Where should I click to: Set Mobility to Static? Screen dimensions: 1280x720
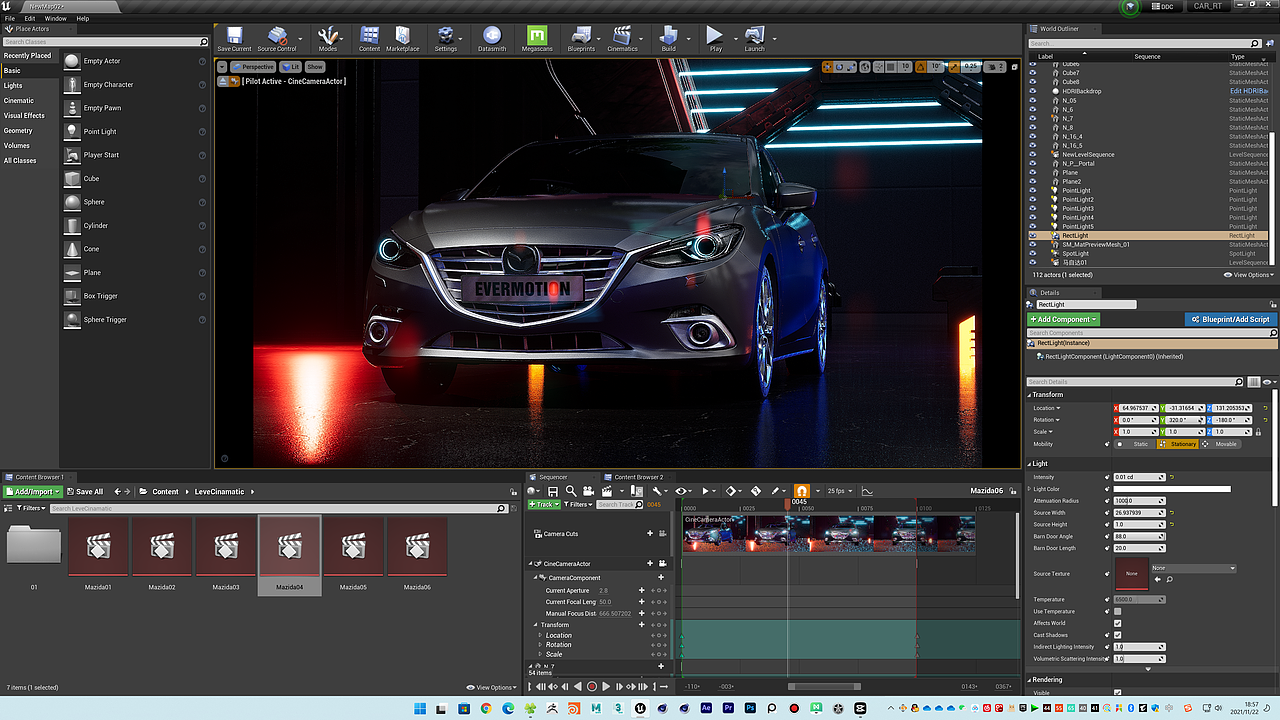pyautogui.click(x=1134, y=444)
